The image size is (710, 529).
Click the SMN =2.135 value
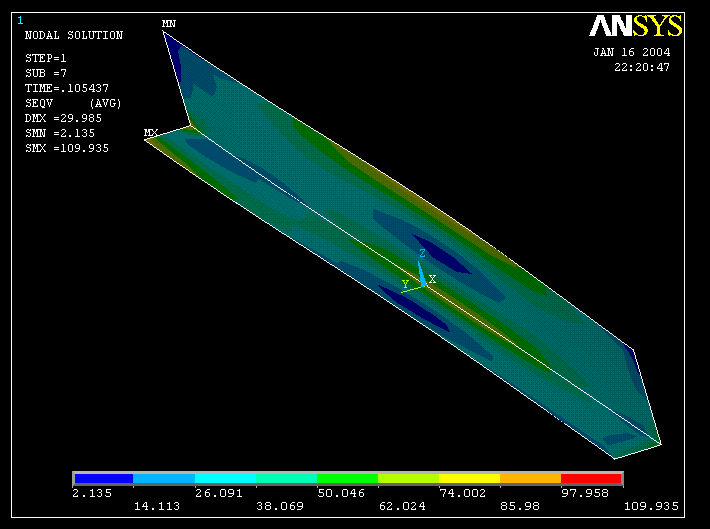[60, 133]
